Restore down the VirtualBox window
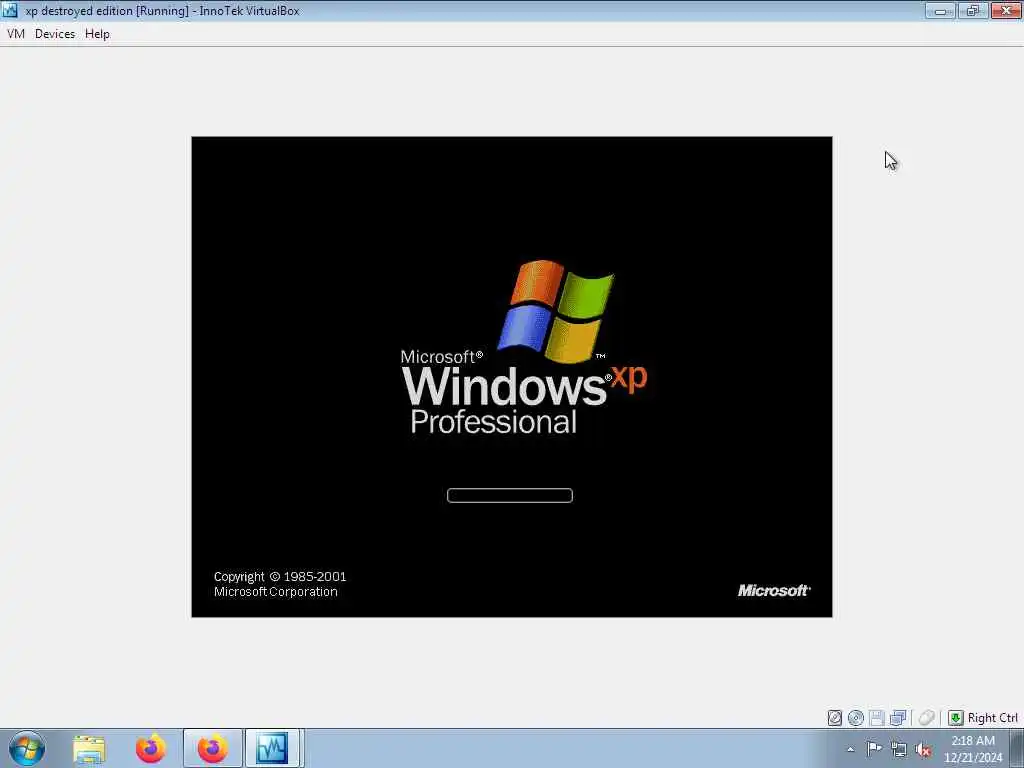This screenshot has width=1024, height=768. (973, 10)
